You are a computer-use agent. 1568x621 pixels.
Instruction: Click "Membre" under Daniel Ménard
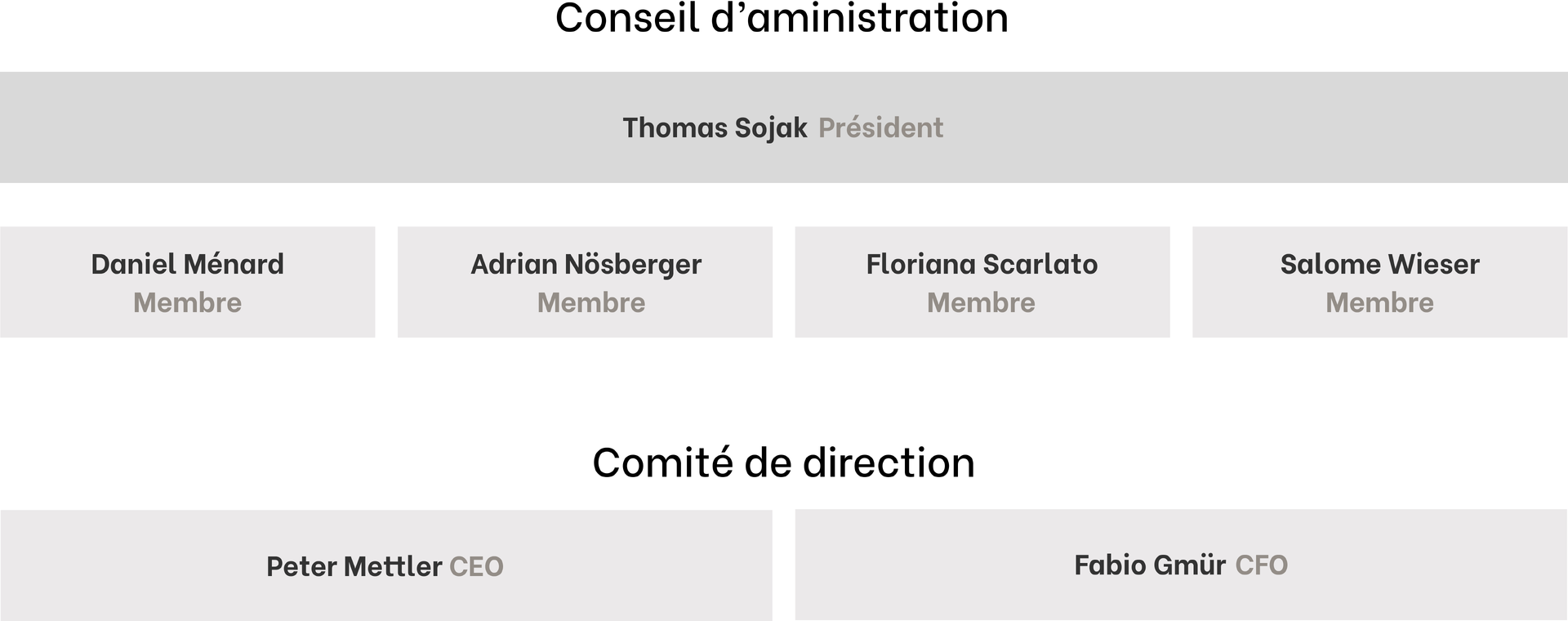[x=187, y=303]
